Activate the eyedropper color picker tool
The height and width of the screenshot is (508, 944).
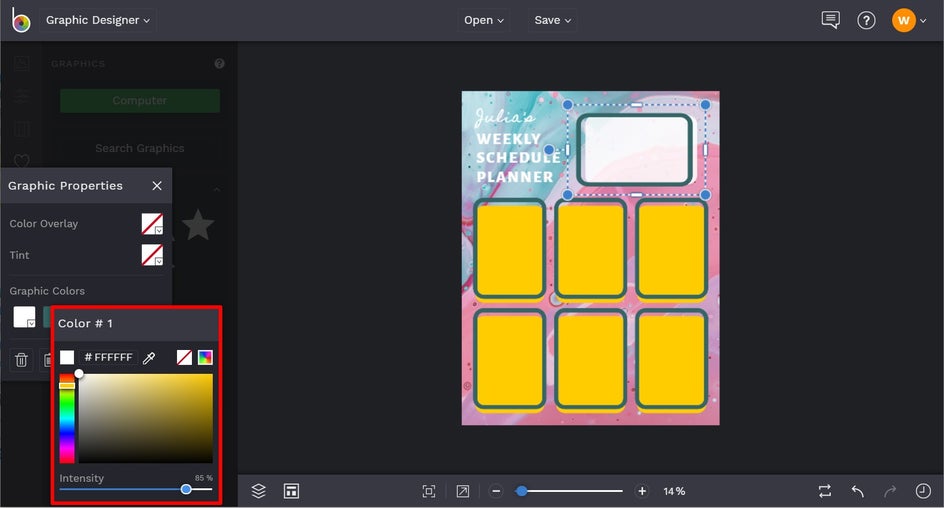tap(149, 358)
